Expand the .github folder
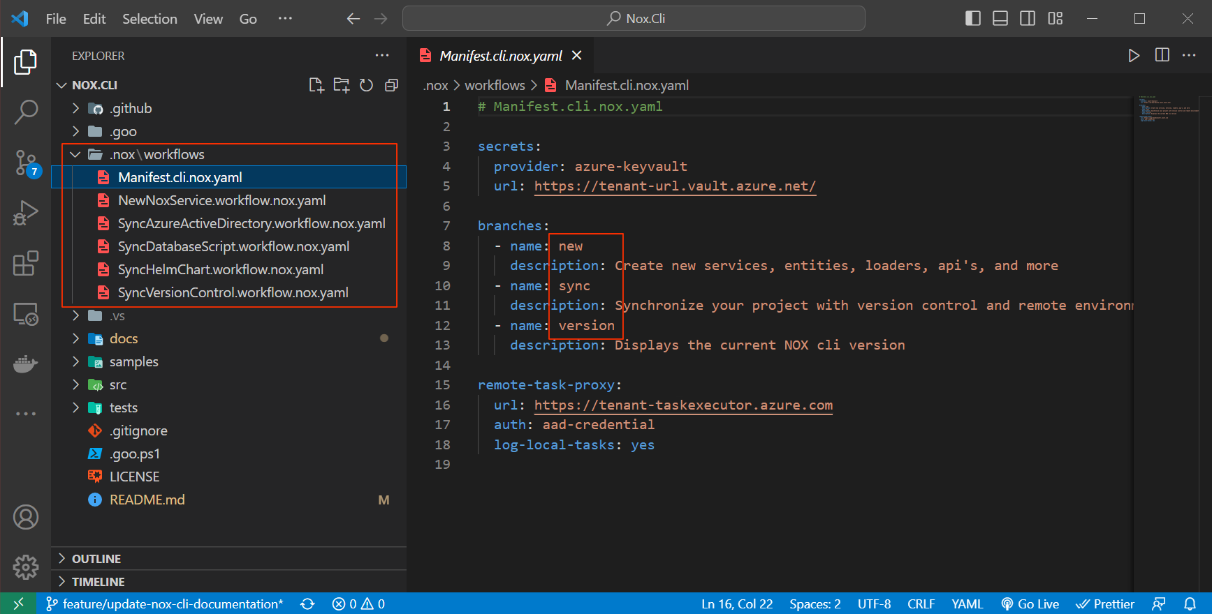Viewport: 1212px width, 614px height. 229,108
